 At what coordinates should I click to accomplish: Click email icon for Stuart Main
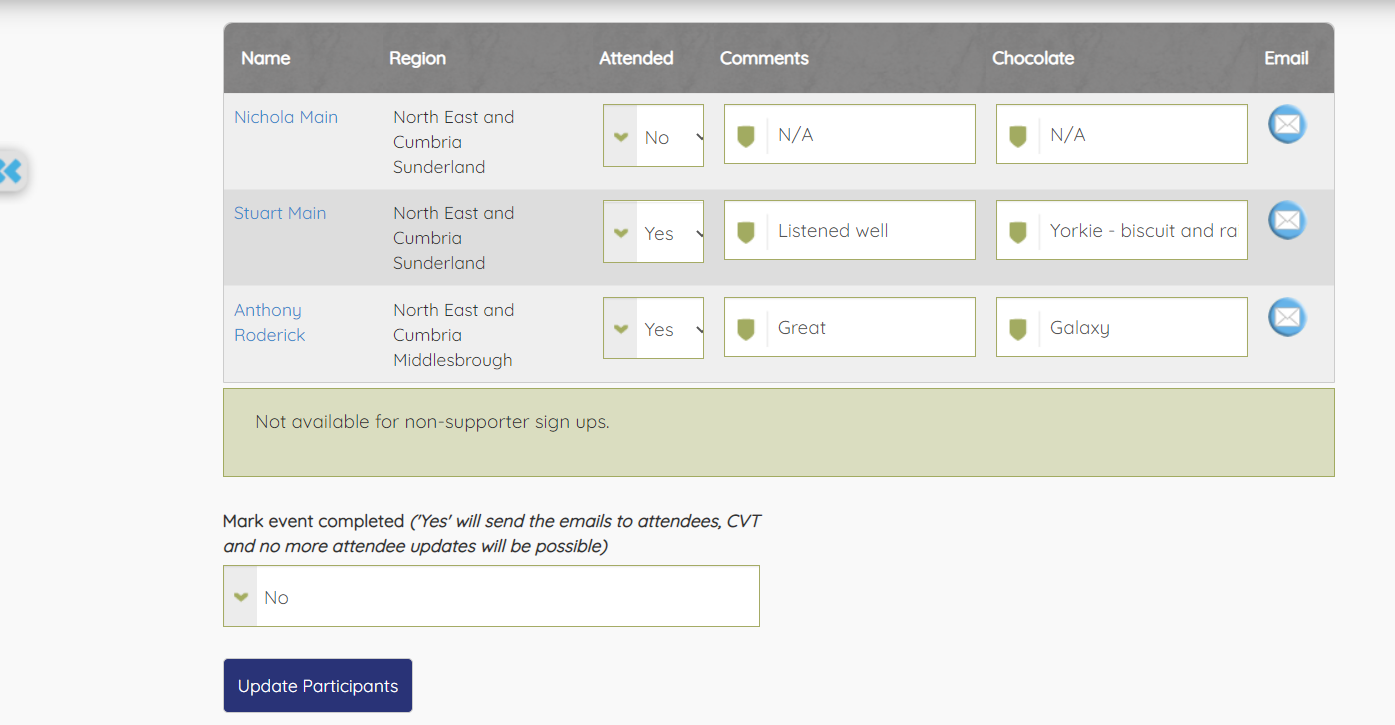tap(1287, 220)
